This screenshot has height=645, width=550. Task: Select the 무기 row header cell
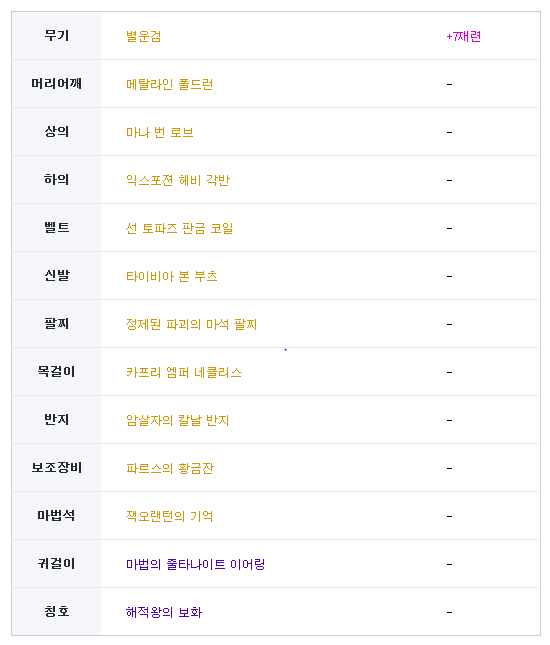coord(56,36)
